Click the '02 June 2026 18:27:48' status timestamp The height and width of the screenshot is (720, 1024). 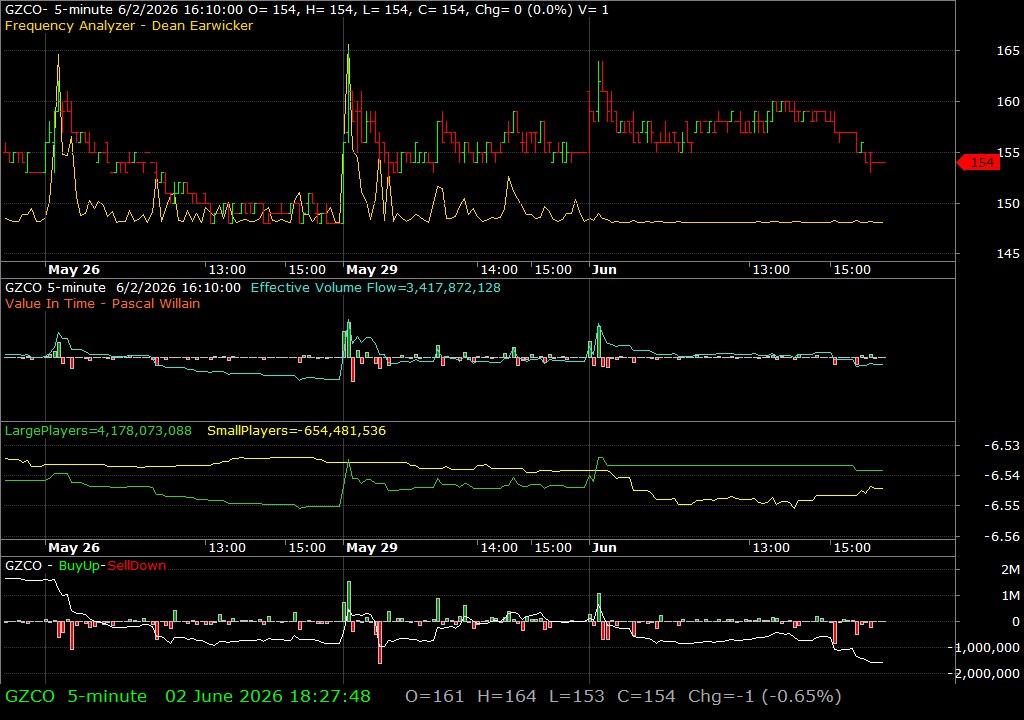pos(268,696)
